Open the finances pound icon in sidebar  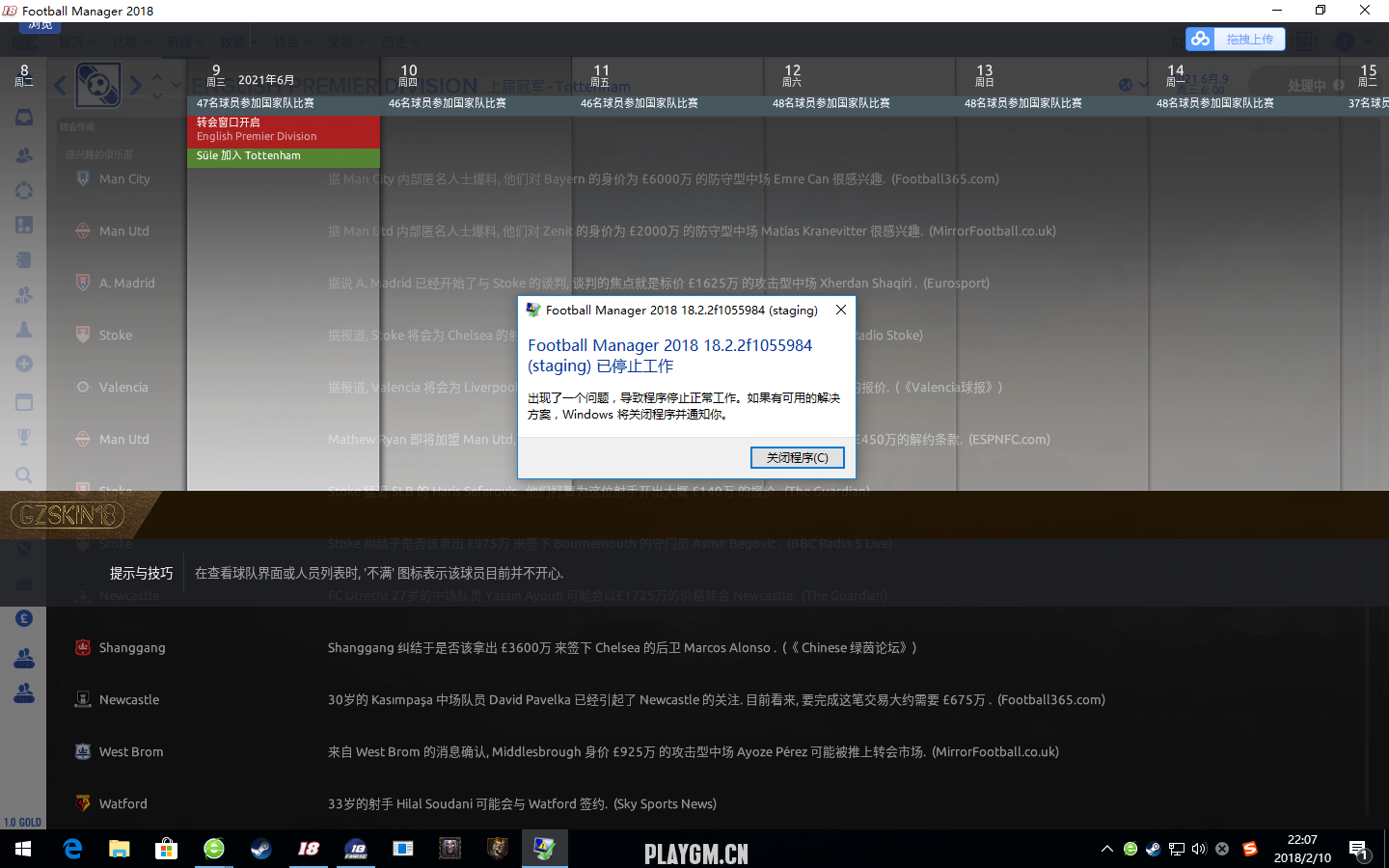pos(24,618)
